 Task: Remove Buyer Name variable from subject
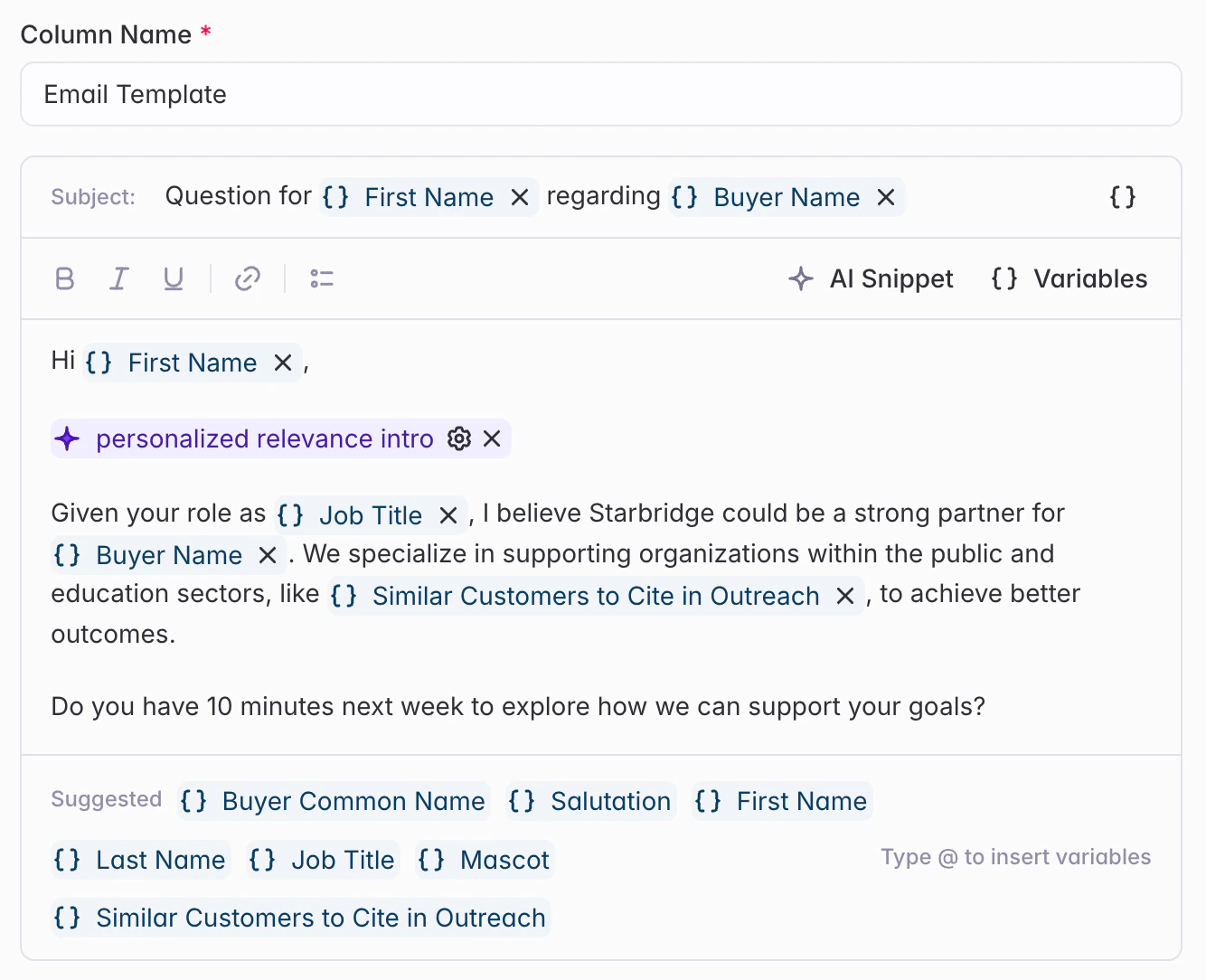(x=886, y=197)
